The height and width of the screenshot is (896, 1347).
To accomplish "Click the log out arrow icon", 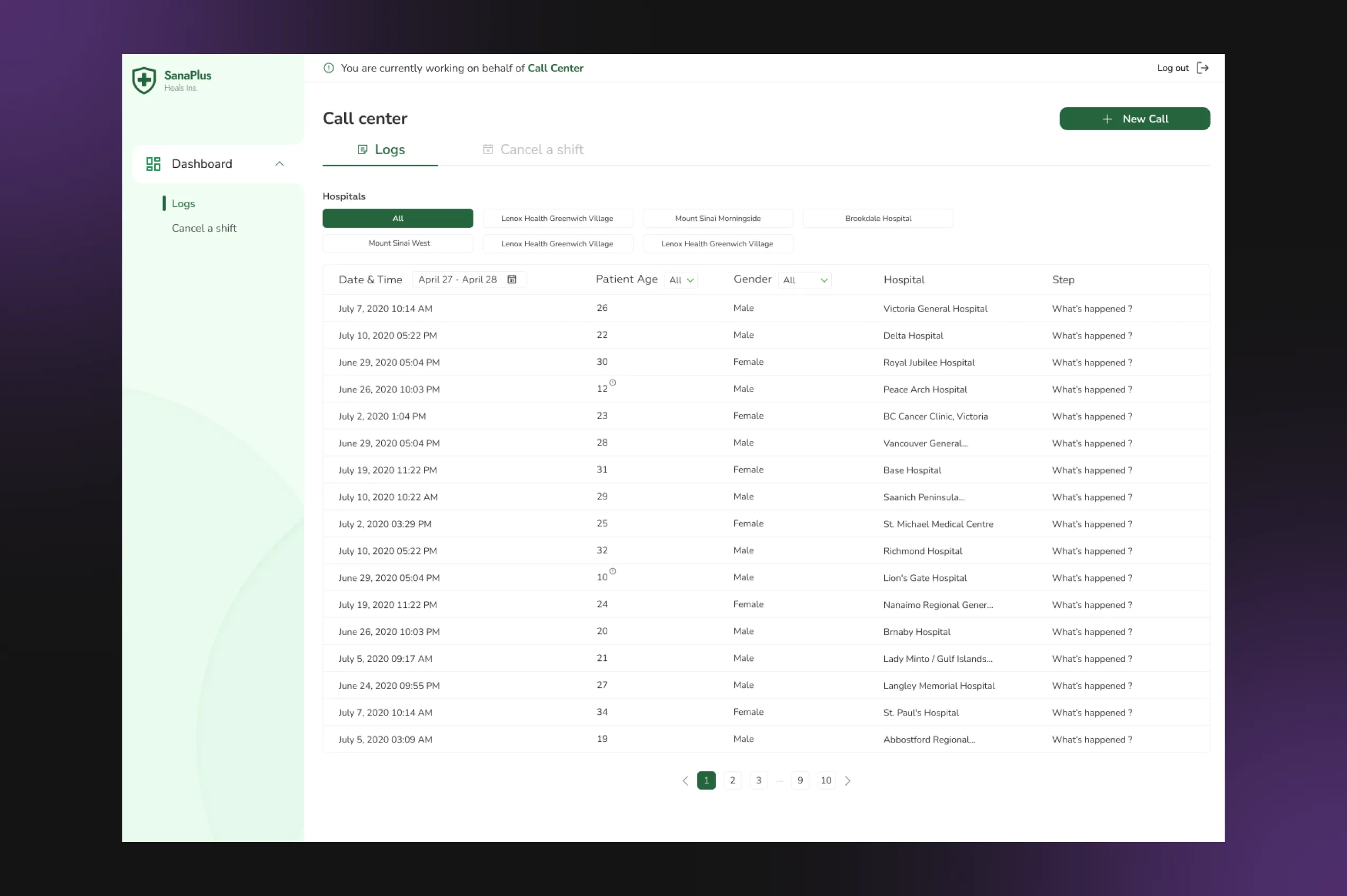I will 1202,68.
